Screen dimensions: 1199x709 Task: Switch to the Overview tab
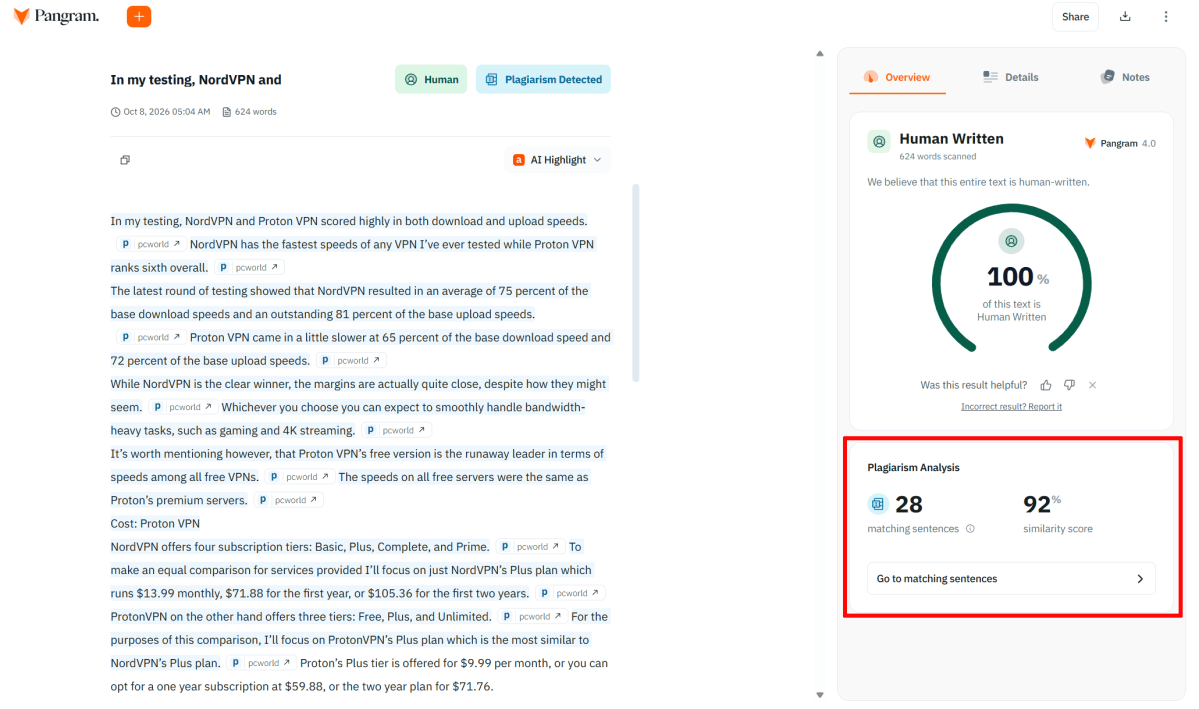pyautogui.click(x=897, y=77)
